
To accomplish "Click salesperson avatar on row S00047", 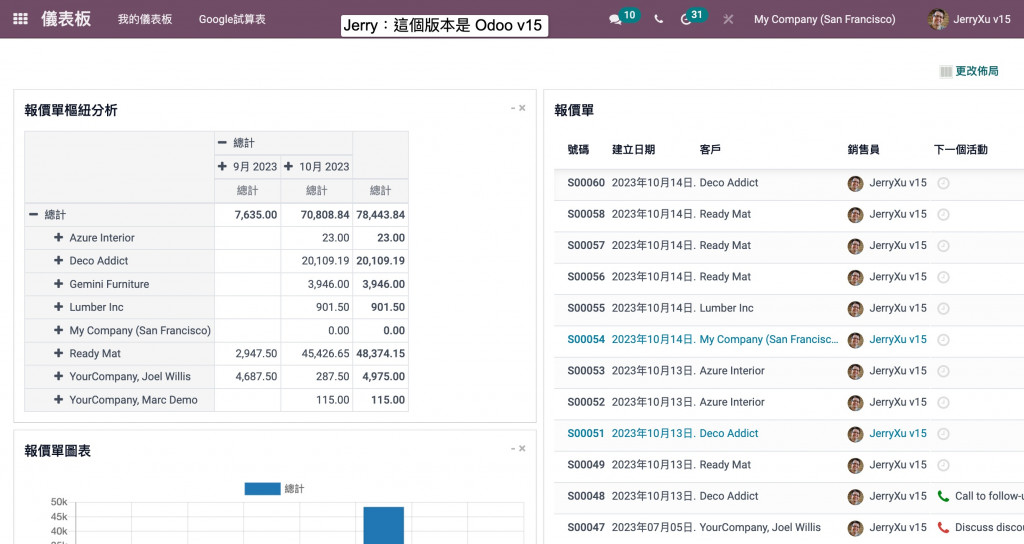I will pos(856,528).
